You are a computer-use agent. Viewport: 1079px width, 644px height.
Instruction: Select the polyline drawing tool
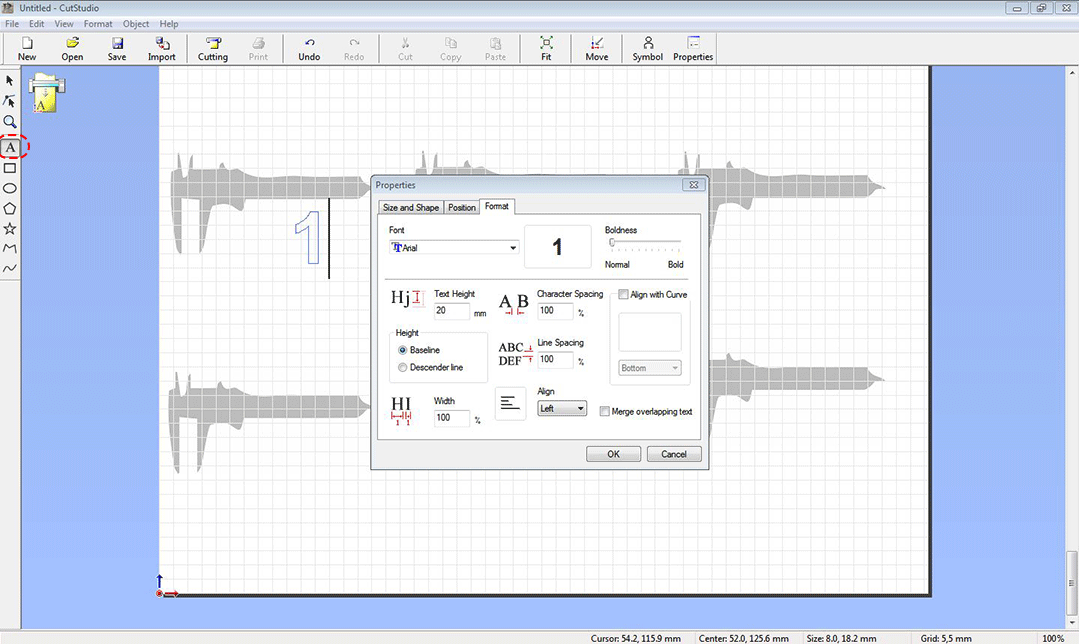10,248
